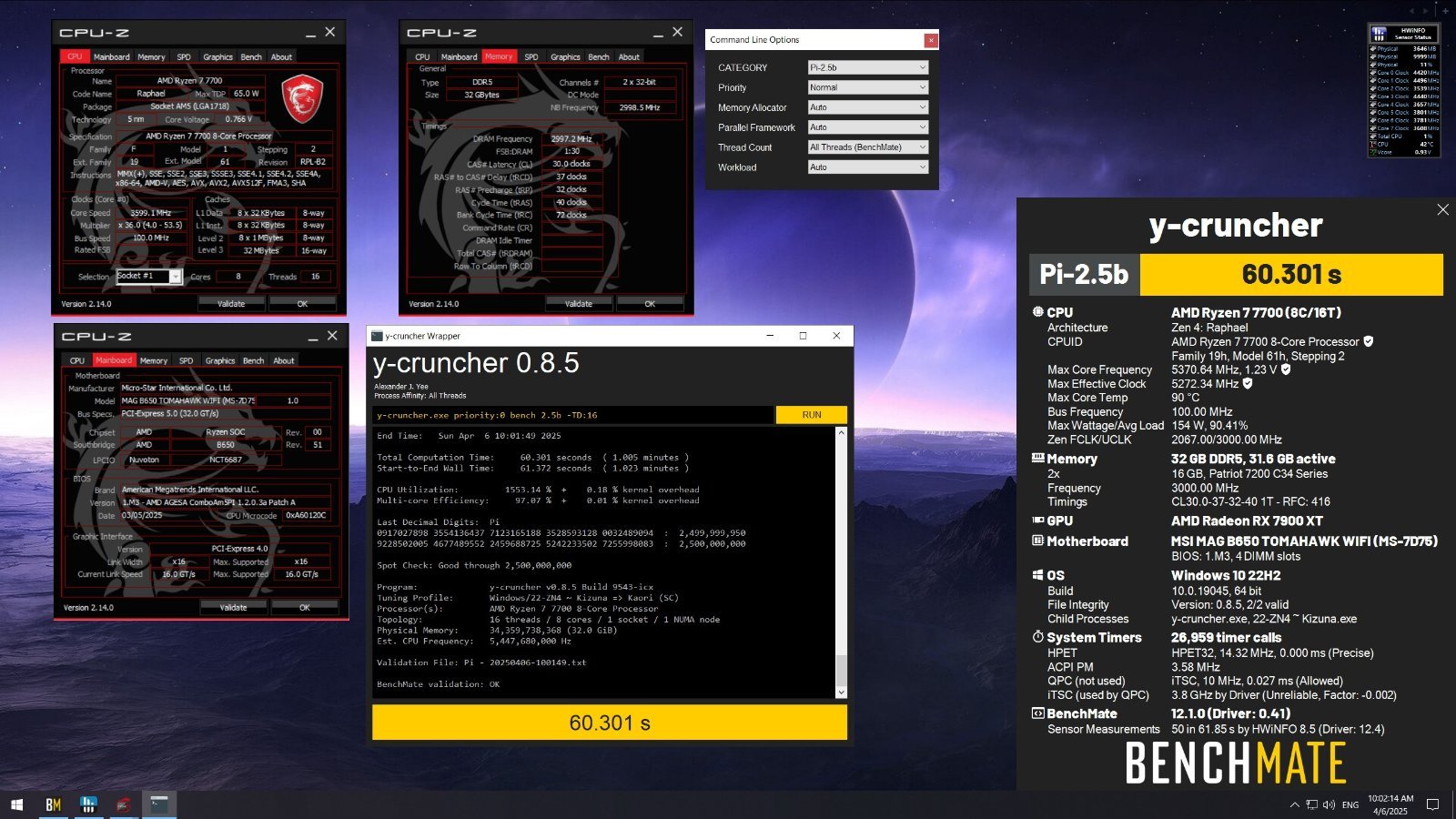The image size is (1456, 819).
Task: Click the AMD Radeon RX 7900 XT text
Action: (x=1247, y=521)
